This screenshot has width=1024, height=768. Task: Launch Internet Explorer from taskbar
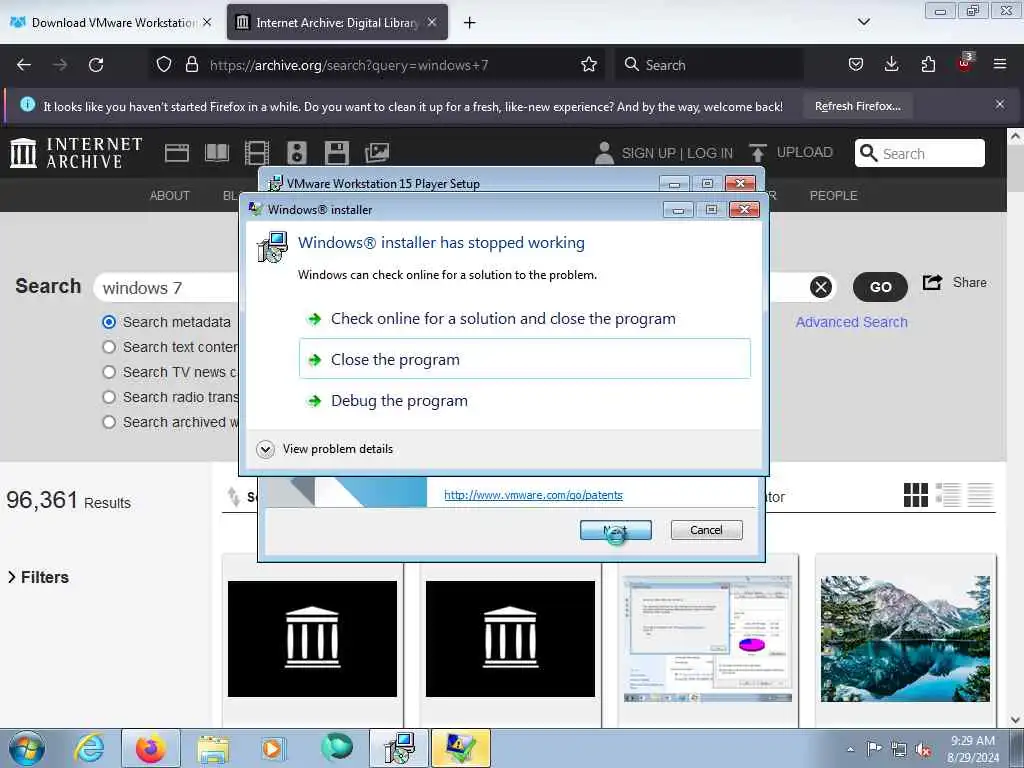[x=89, y=748]
